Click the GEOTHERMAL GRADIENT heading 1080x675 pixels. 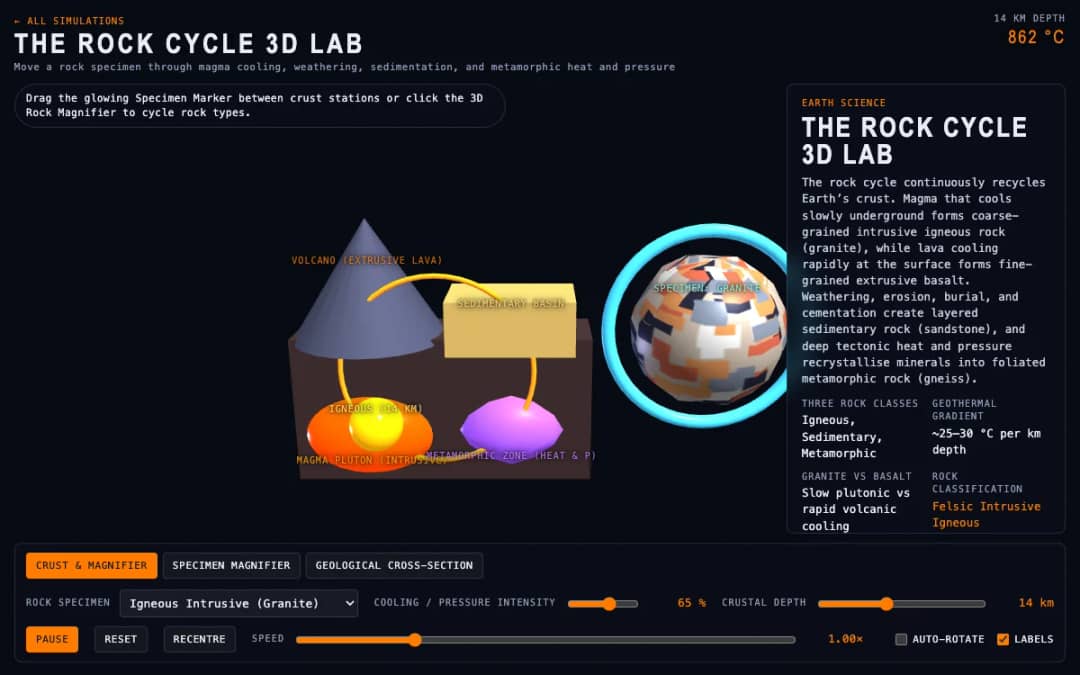pyautogui.click(x=964, y=410)
